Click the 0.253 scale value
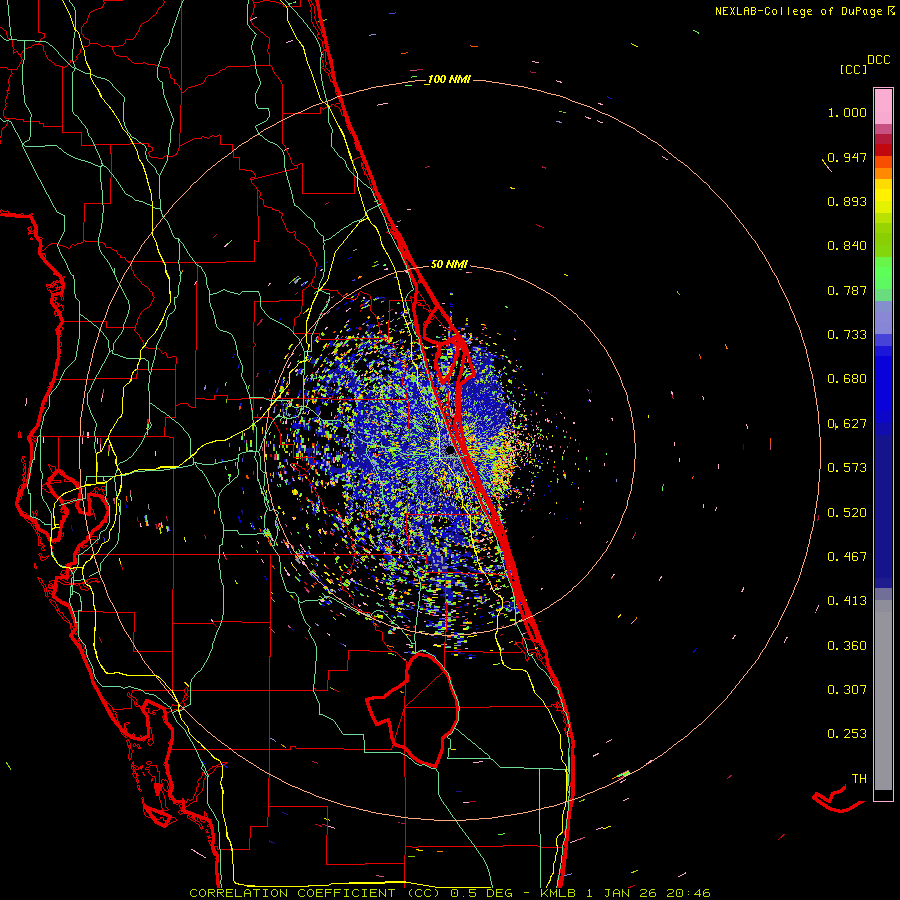Image resolution: width=900 pixels, height=900 pixels. 847,734
